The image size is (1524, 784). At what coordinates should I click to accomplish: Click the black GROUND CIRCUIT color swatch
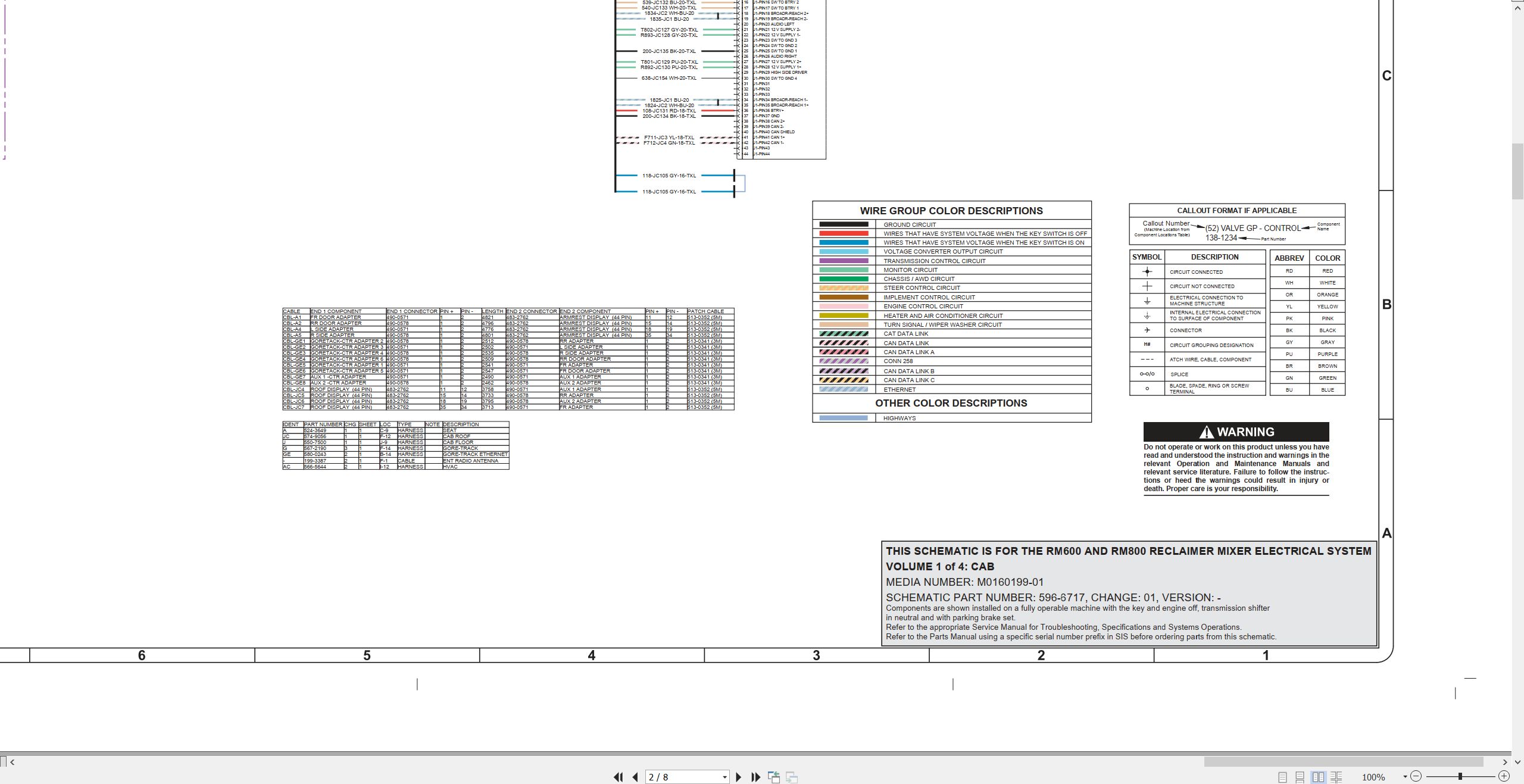[844, 224]
